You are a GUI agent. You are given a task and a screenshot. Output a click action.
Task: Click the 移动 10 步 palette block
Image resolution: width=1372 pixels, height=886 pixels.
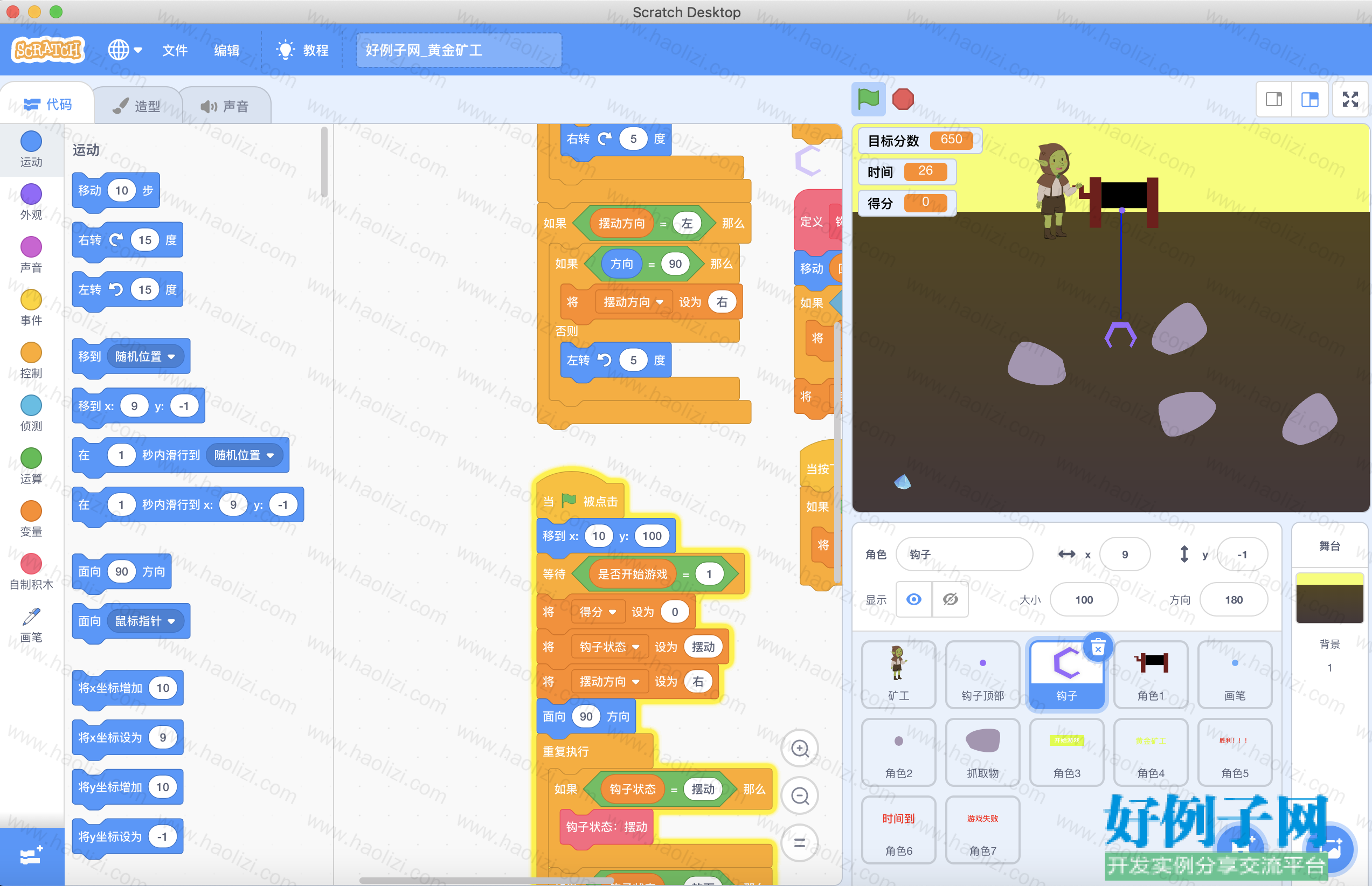point(116,190)
